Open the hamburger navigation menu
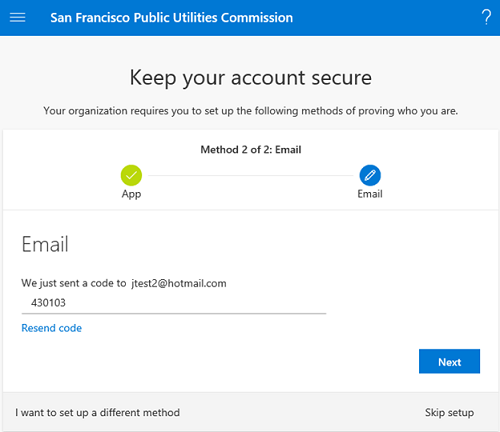500x432 pixels. point(17,17)
